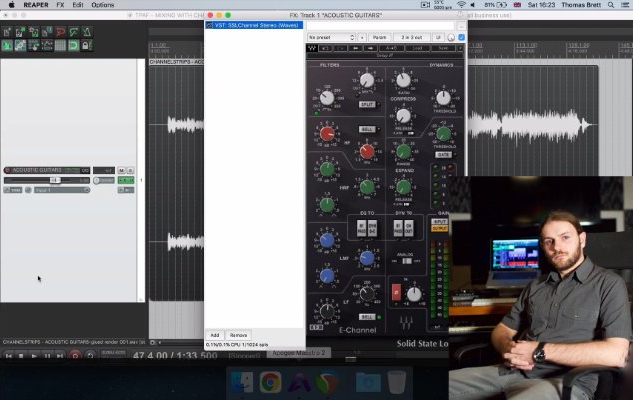This screenshot has width=633, height=400.
Task: Click the green Redo toolbar icon
Action: [x=73, y=32]
